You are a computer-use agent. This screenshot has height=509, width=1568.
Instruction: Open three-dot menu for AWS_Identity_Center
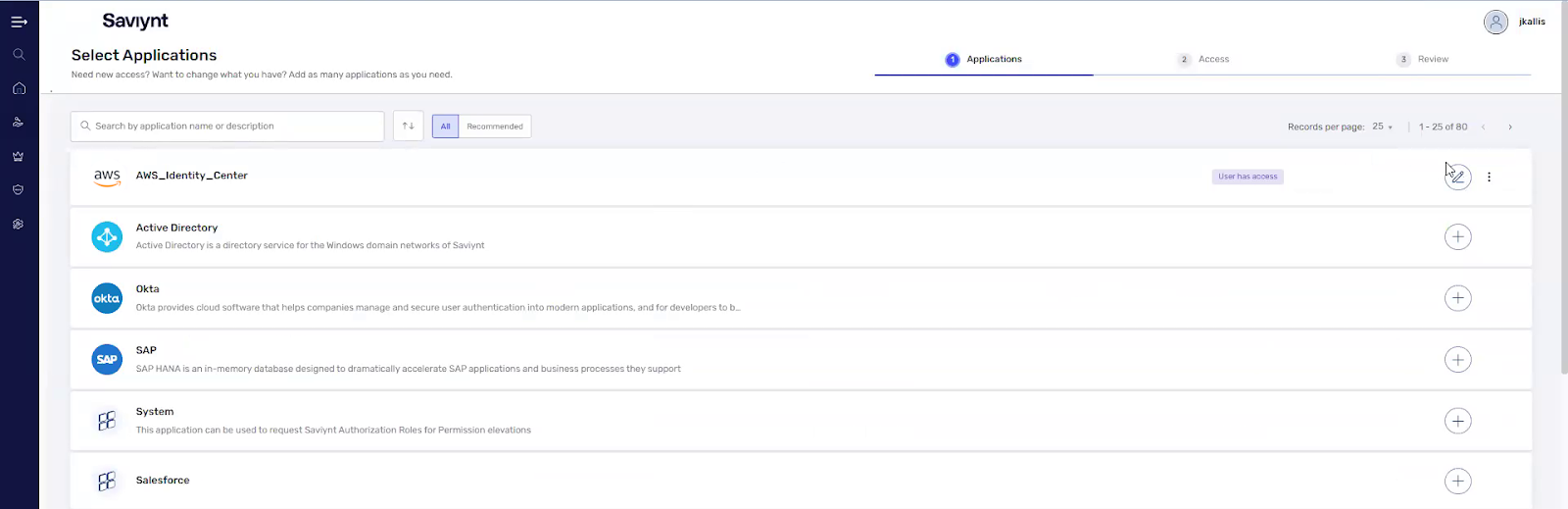pyautogui.click(x=1489, y=178)
